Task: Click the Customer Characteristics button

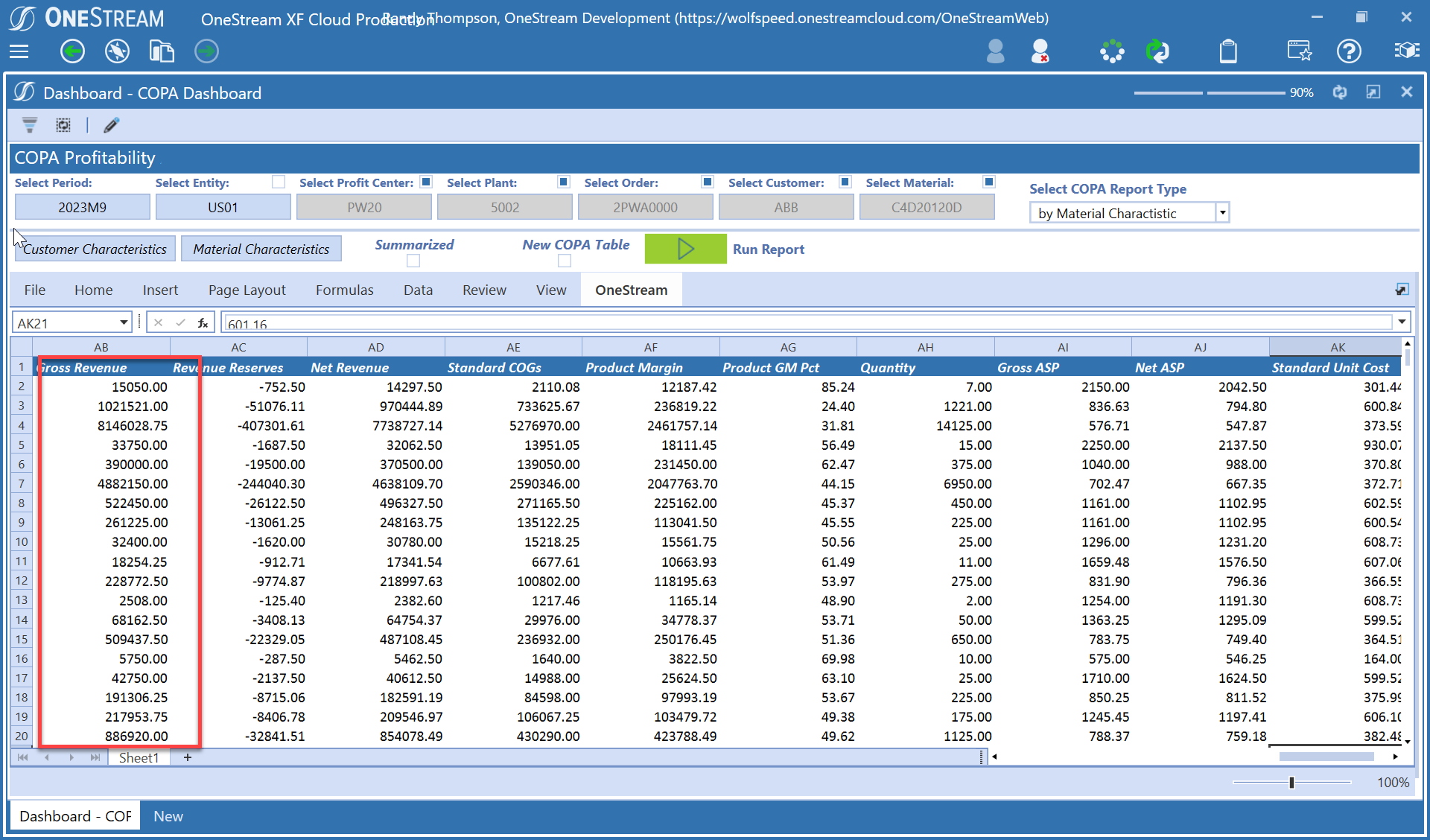Action: coord(95,249)
